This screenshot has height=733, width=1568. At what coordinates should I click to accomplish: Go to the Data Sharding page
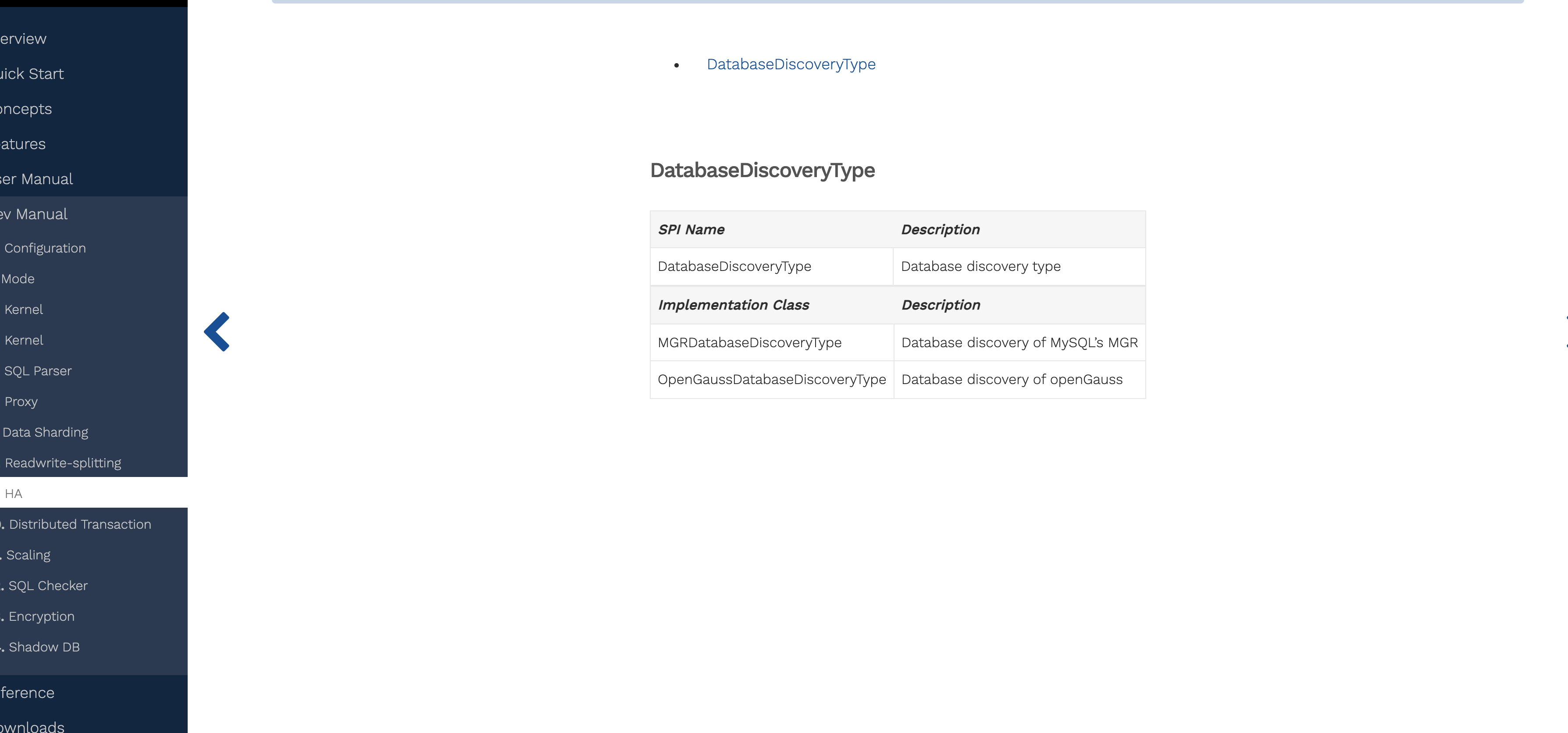(x=46, y=432)
